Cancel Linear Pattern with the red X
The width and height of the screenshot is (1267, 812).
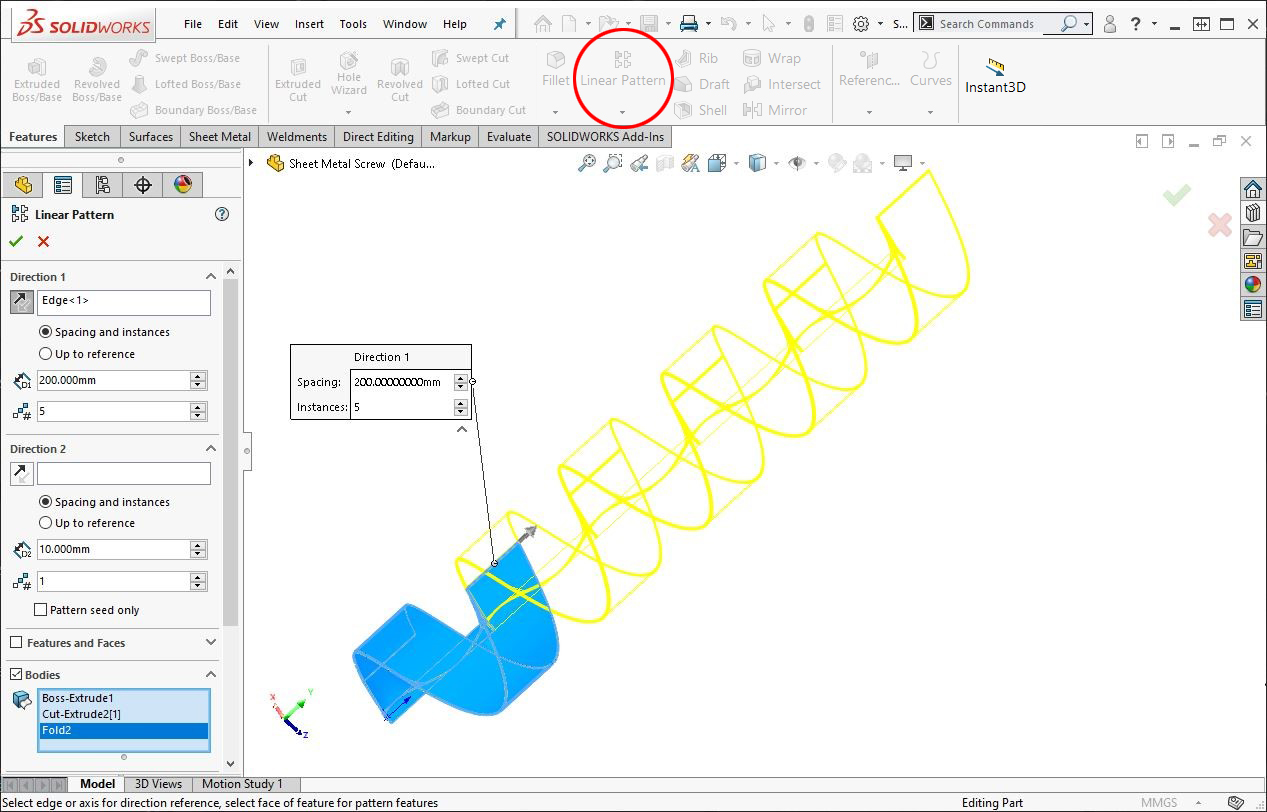coord(43,241)
